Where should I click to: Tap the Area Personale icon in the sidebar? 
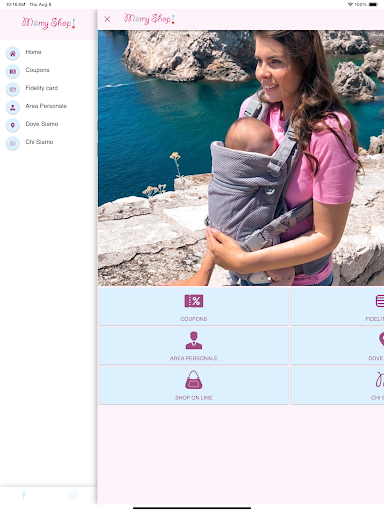13,107
